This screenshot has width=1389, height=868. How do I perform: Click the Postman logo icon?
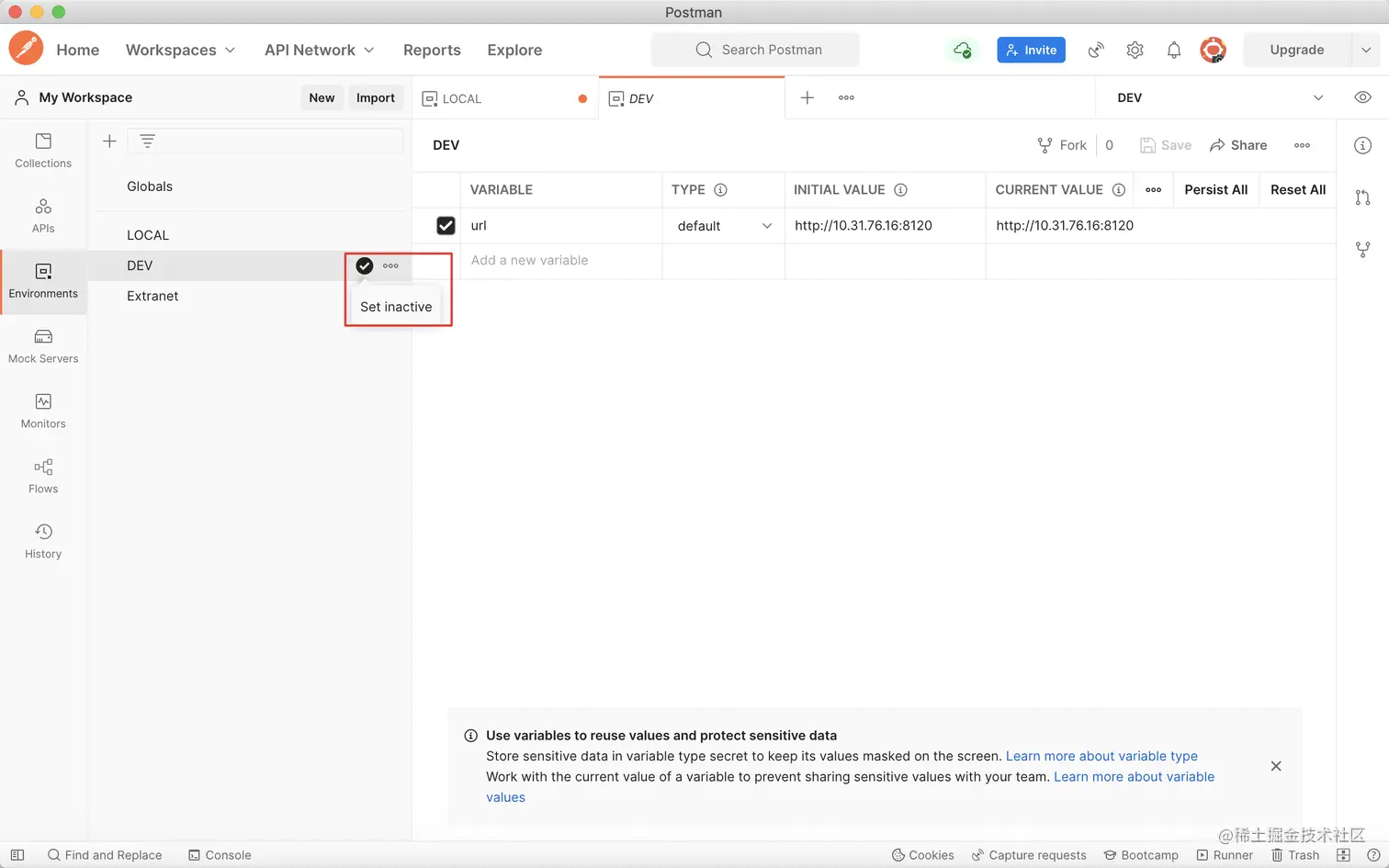pos(26,49)
